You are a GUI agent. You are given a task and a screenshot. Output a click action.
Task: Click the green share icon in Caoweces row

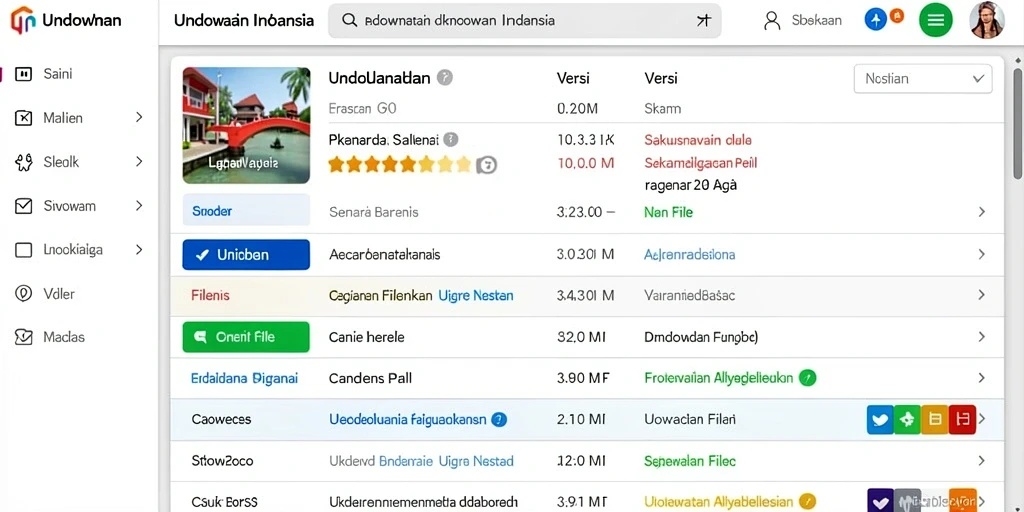coord(907,420)
